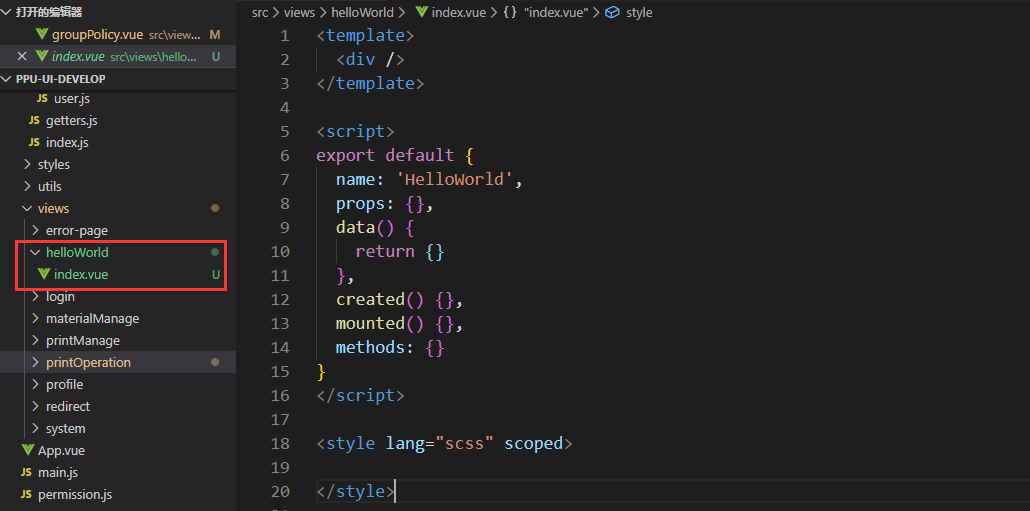
Task: Click the closing style tag
Action: 355,491
